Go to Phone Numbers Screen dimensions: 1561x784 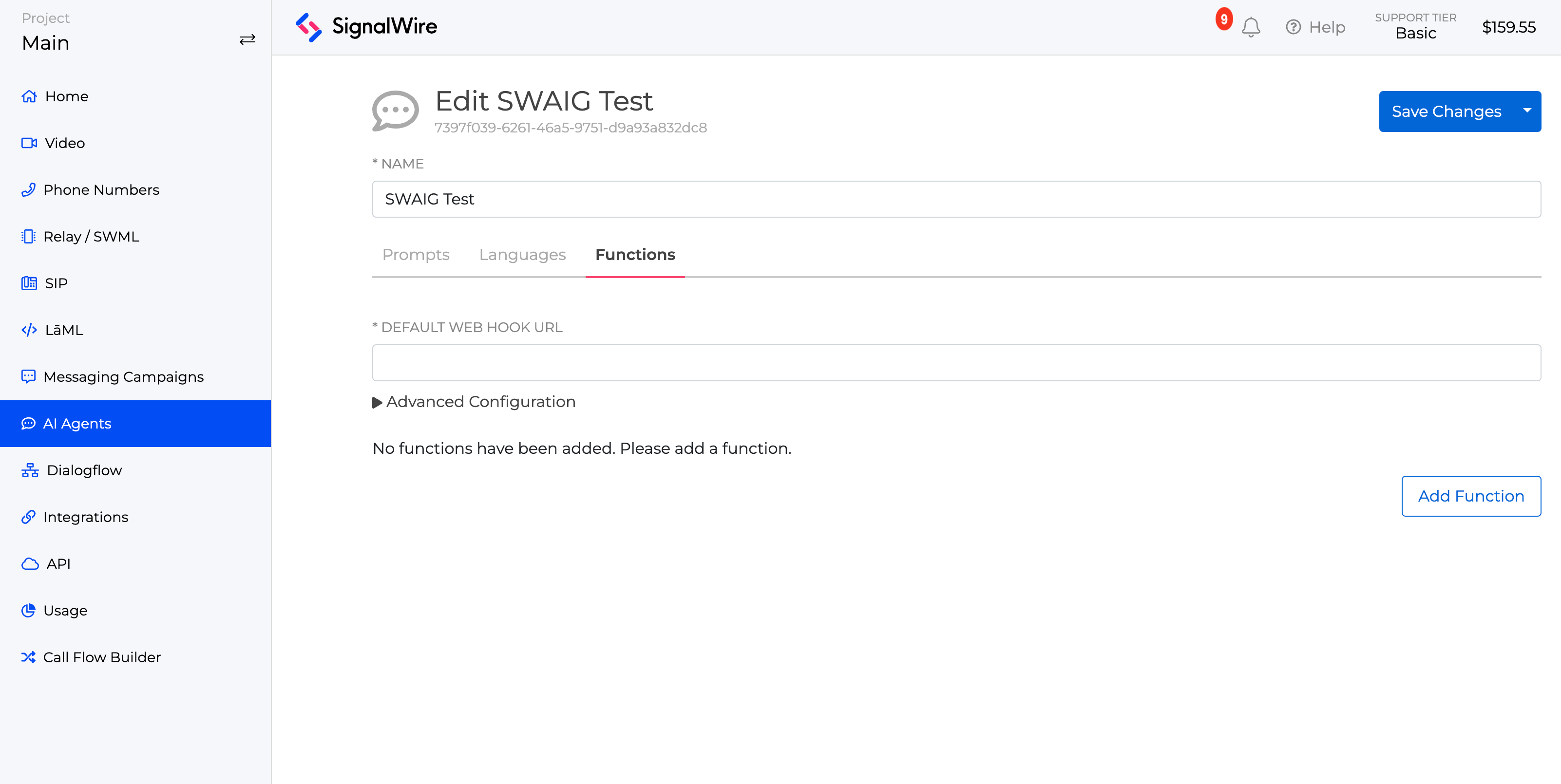(x=135, y=189)
